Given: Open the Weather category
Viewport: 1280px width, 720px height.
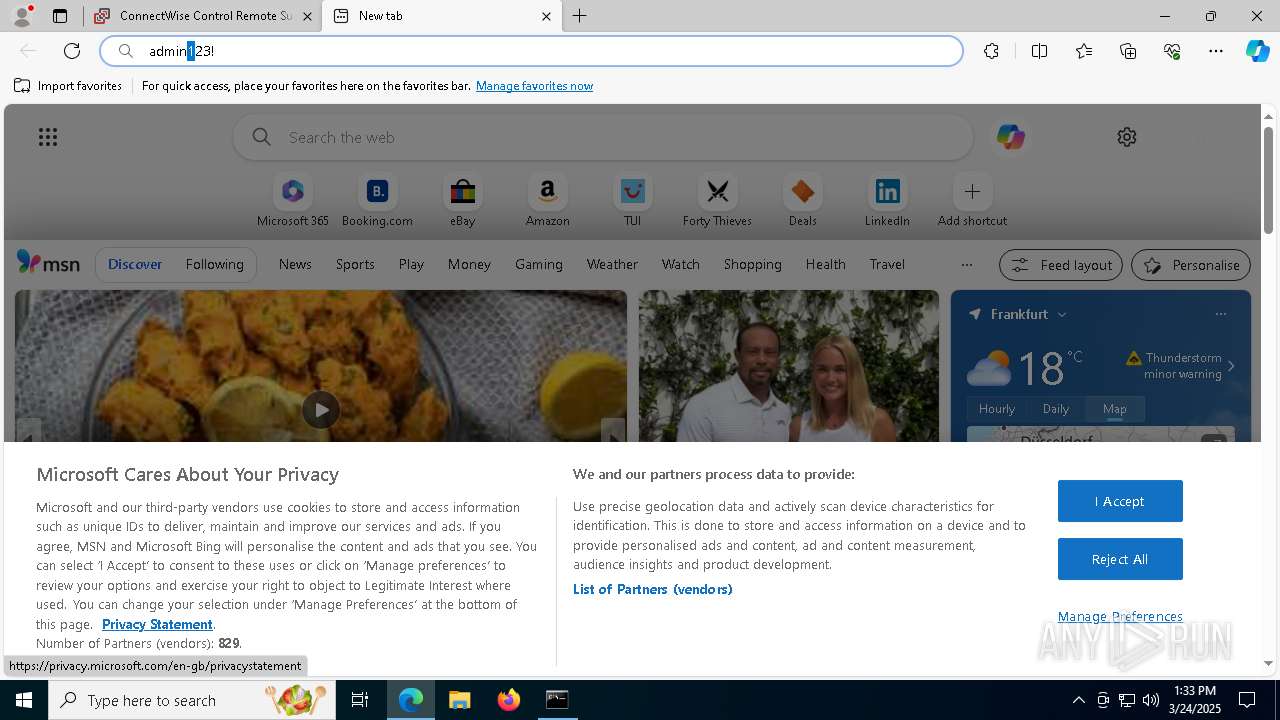Looking at the screenshot, I should (x=612, y=264).
